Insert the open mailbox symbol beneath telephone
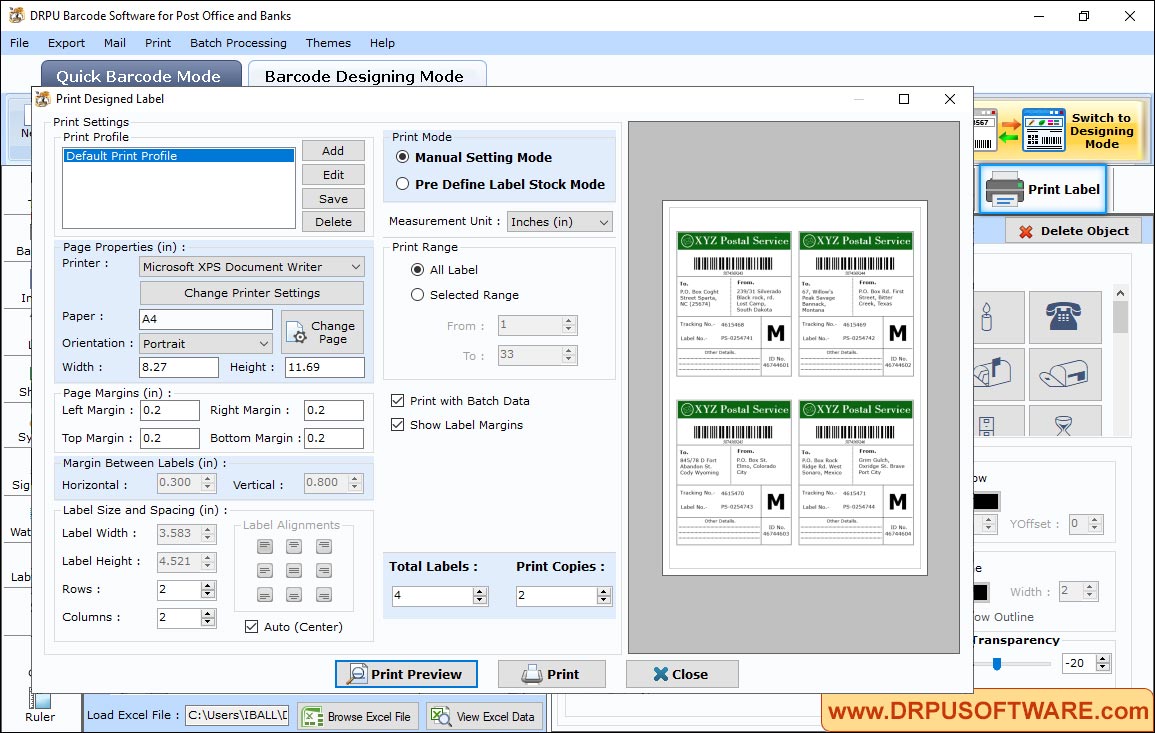1155x733 pixels. 1064,373
